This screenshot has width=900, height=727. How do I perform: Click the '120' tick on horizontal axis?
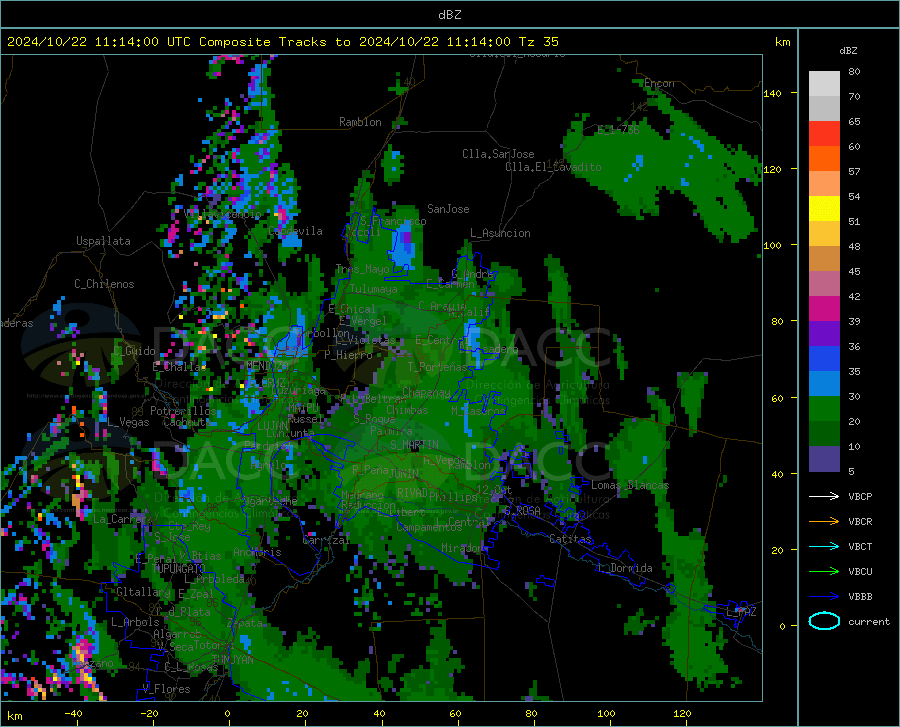click(x=682, y=713)
